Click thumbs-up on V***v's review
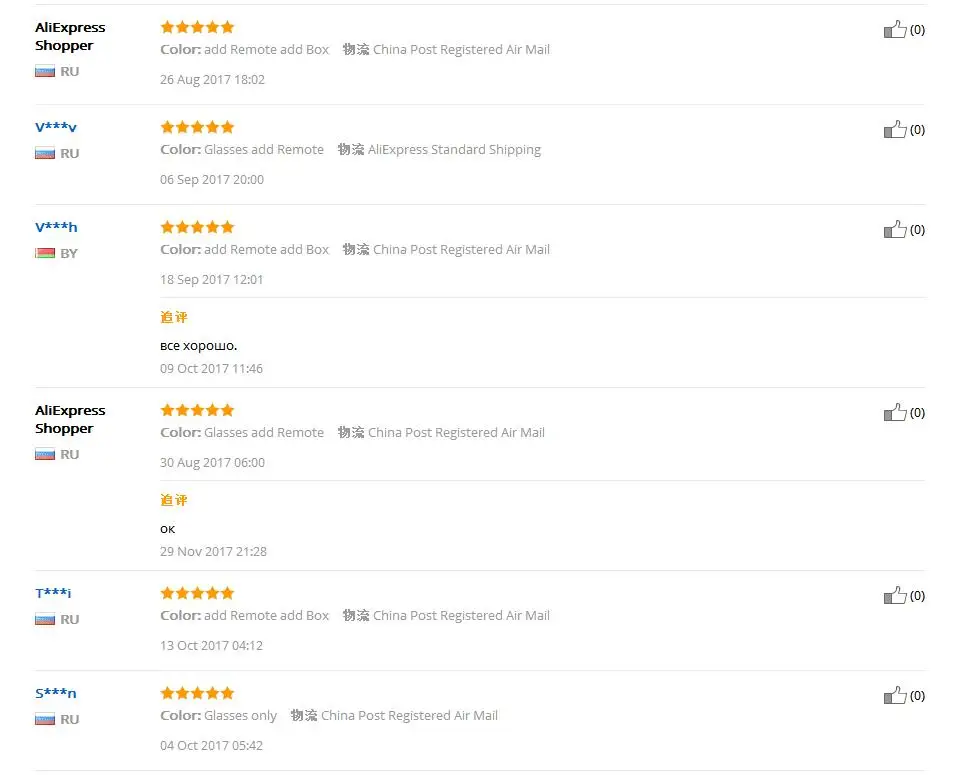This screenshot has height=775, width=957. 895,130
